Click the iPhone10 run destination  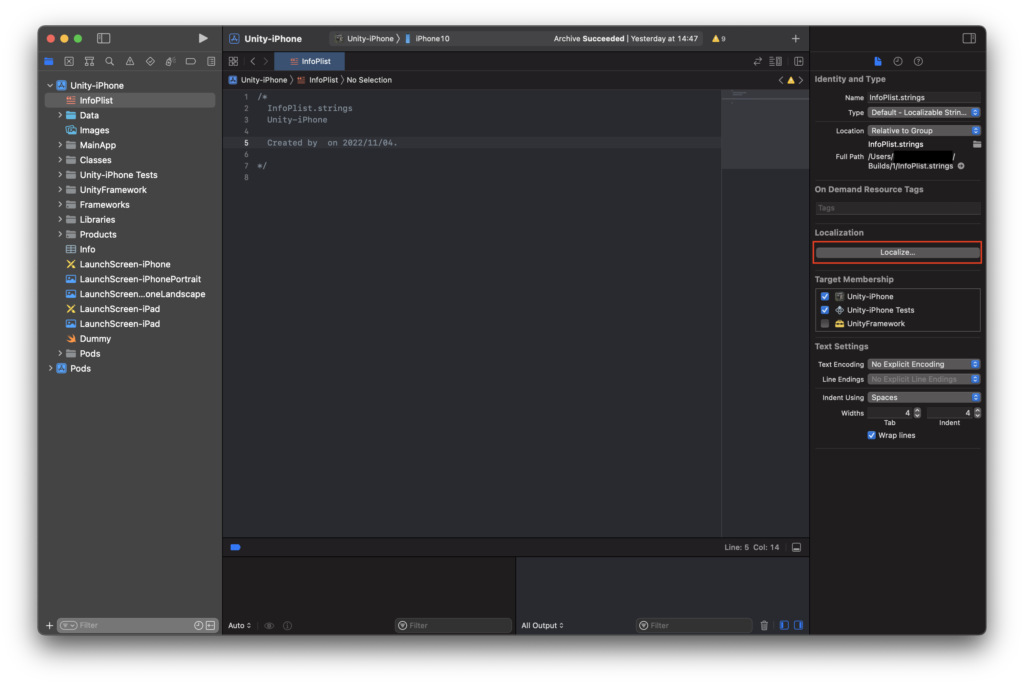point(432,38)
